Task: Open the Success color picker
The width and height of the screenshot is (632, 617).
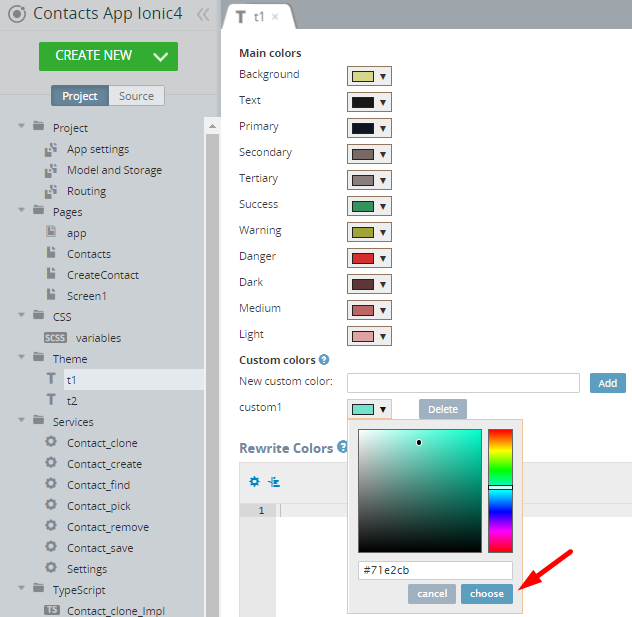Action: pyautogui.click(x=369, y=206)
